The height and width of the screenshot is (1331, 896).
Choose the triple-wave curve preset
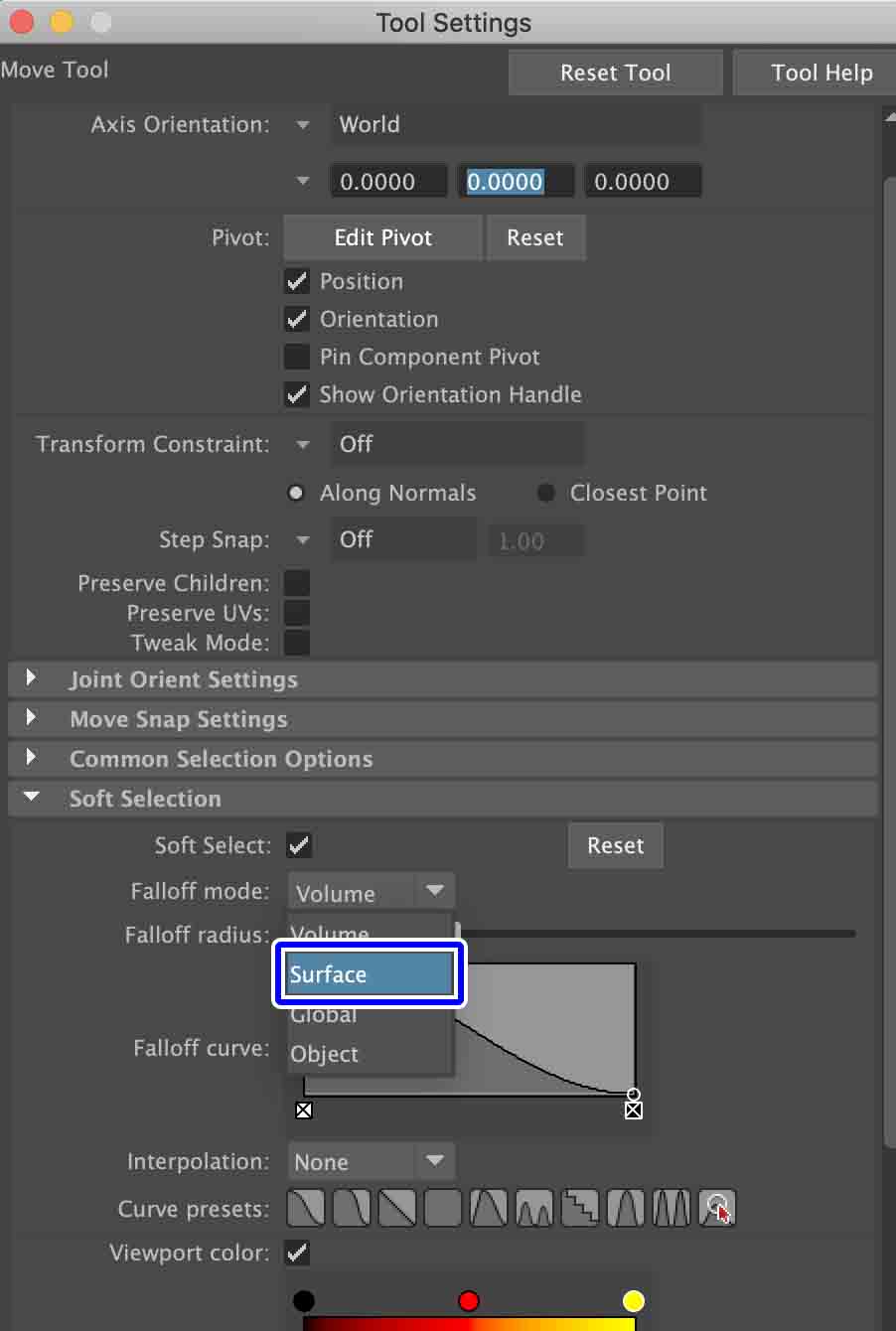point(671,1208)
